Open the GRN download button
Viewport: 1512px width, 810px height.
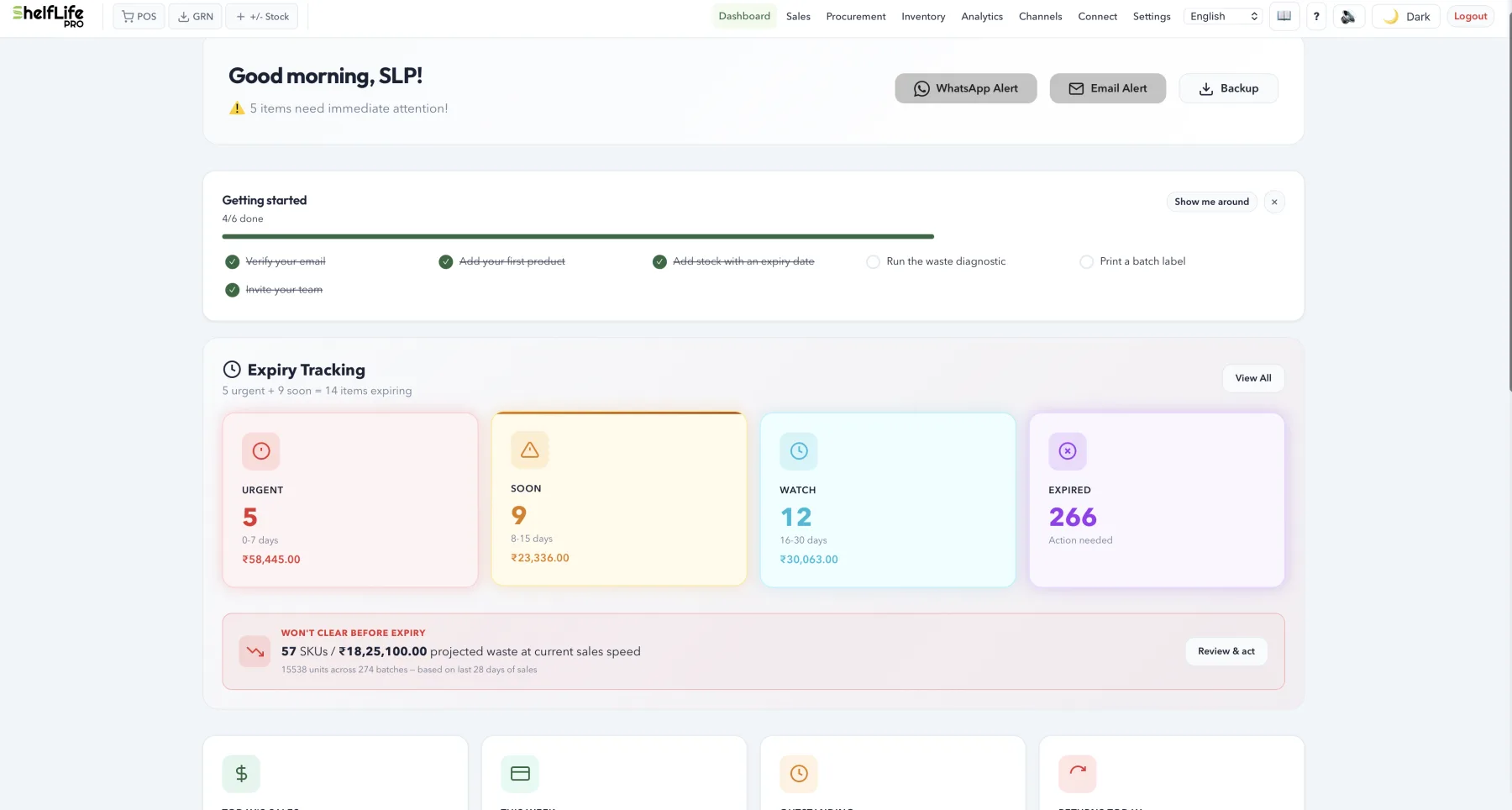[196, 16]
